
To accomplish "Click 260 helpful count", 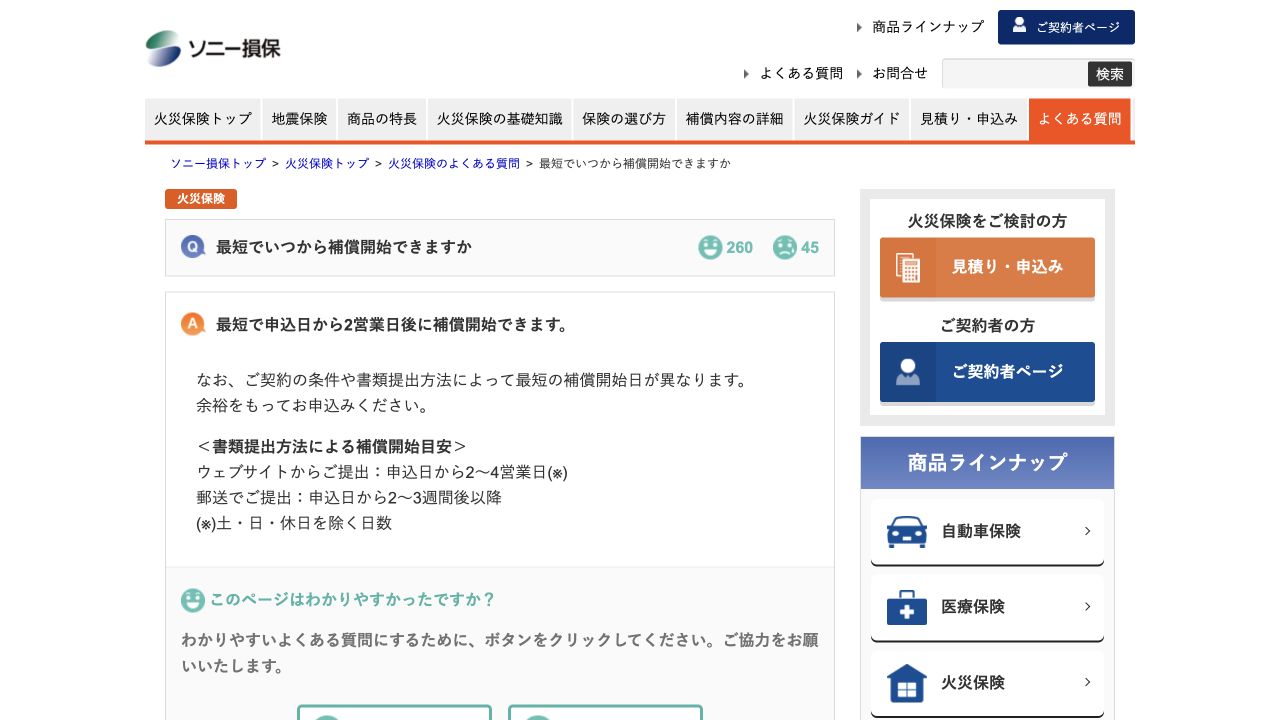I will pos(740,247).
